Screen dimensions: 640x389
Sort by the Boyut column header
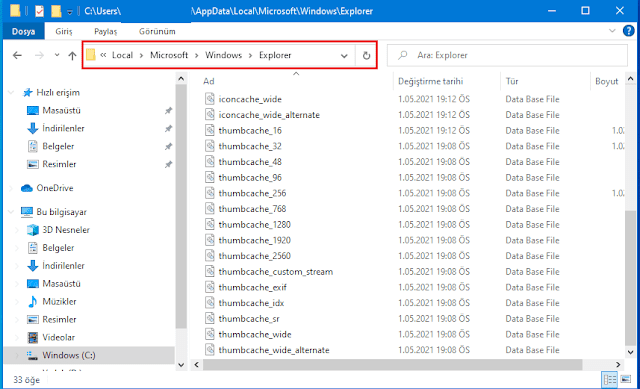[607, 81]
